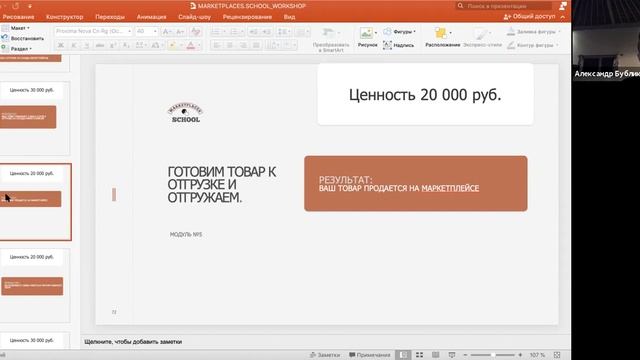This screenshot has width=640, height=360.
Task: Insert a text box with Надпись
Action: (398, 45)
